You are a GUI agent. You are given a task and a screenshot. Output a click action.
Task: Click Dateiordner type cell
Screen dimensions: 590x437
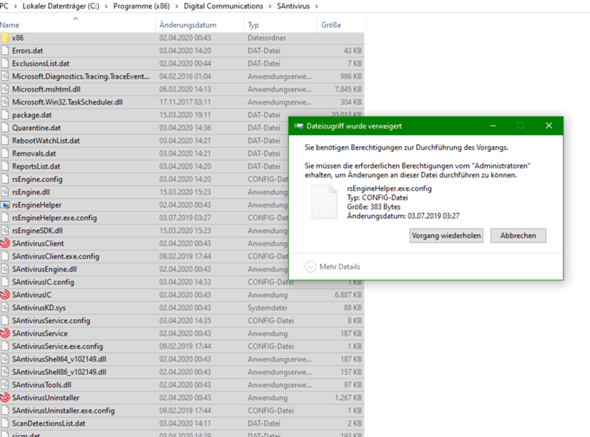[x=267, y=38]
